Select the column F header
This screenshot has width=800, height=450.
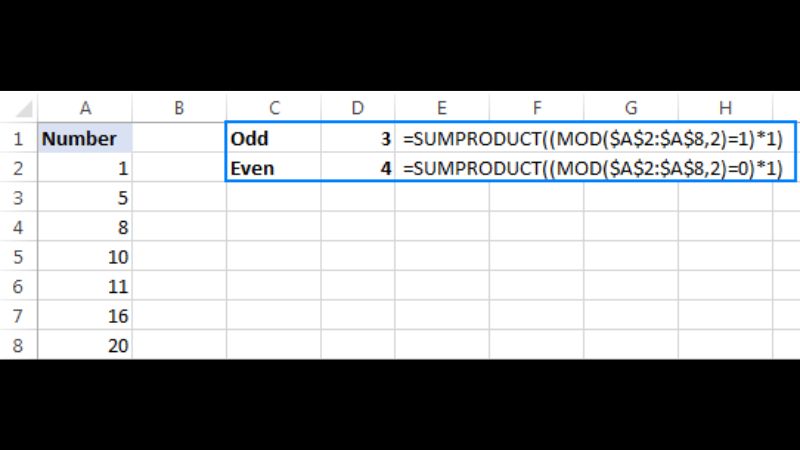tap(537, 108)
